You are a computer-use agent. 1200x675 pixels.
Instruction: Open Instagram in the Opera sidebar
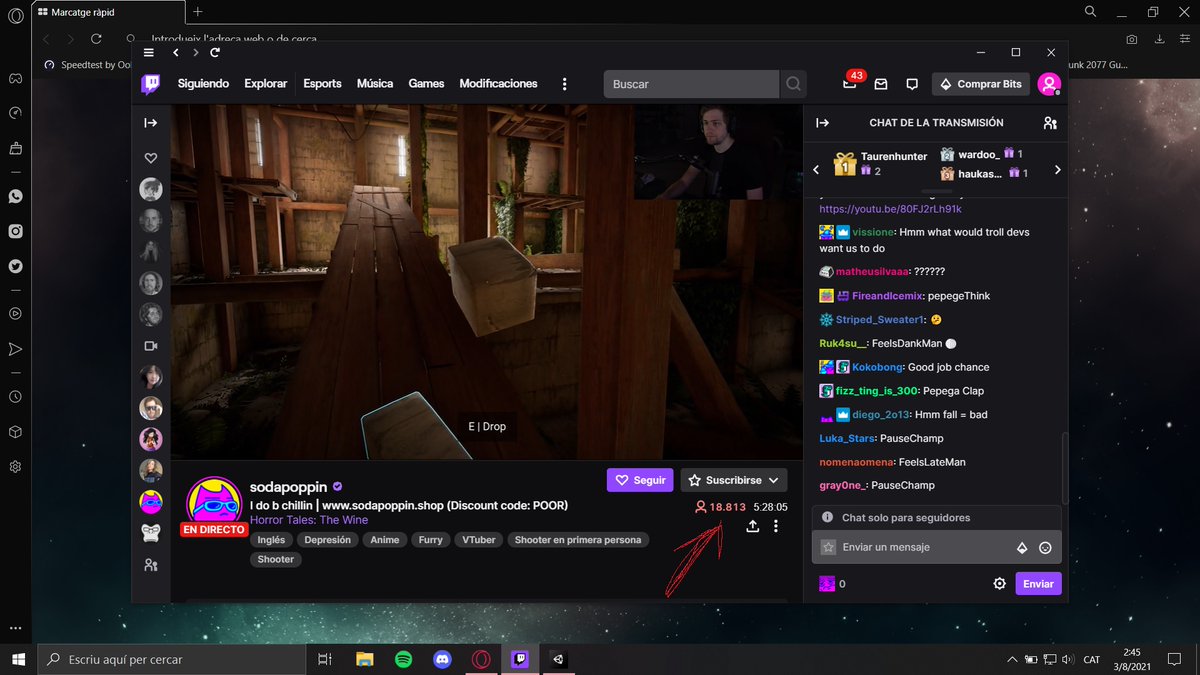tap(16, 231)
